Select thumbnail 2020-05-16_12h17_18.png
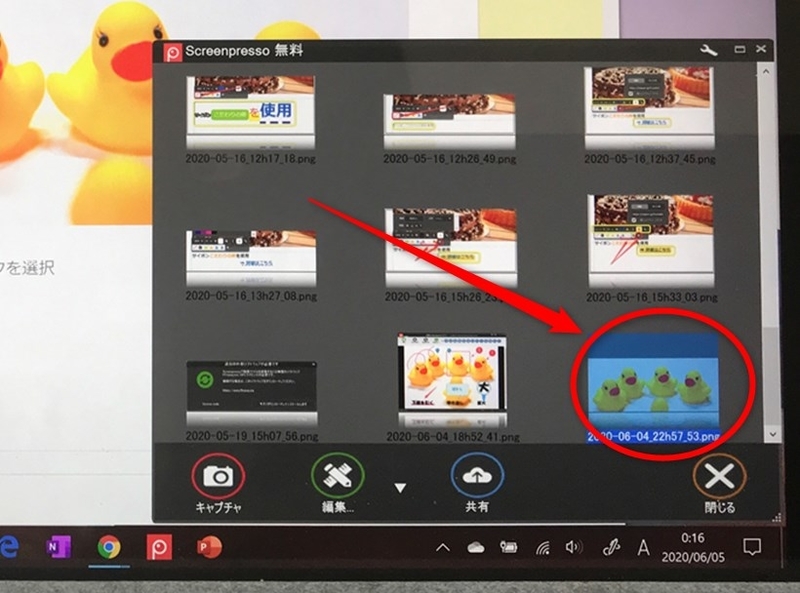800x593 pixels. [251, 111]
